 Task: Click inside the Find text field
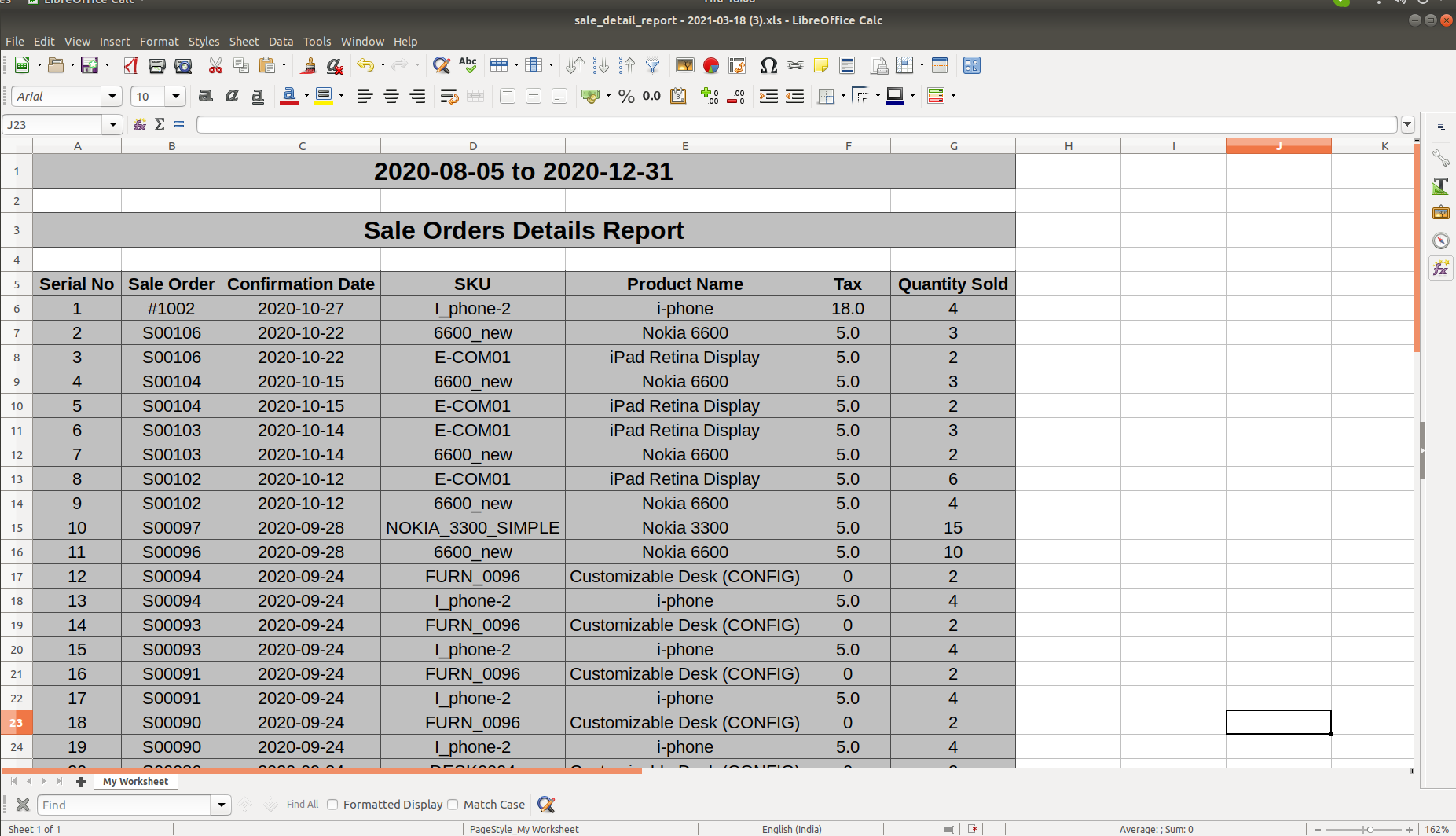[x=125, y=805]
